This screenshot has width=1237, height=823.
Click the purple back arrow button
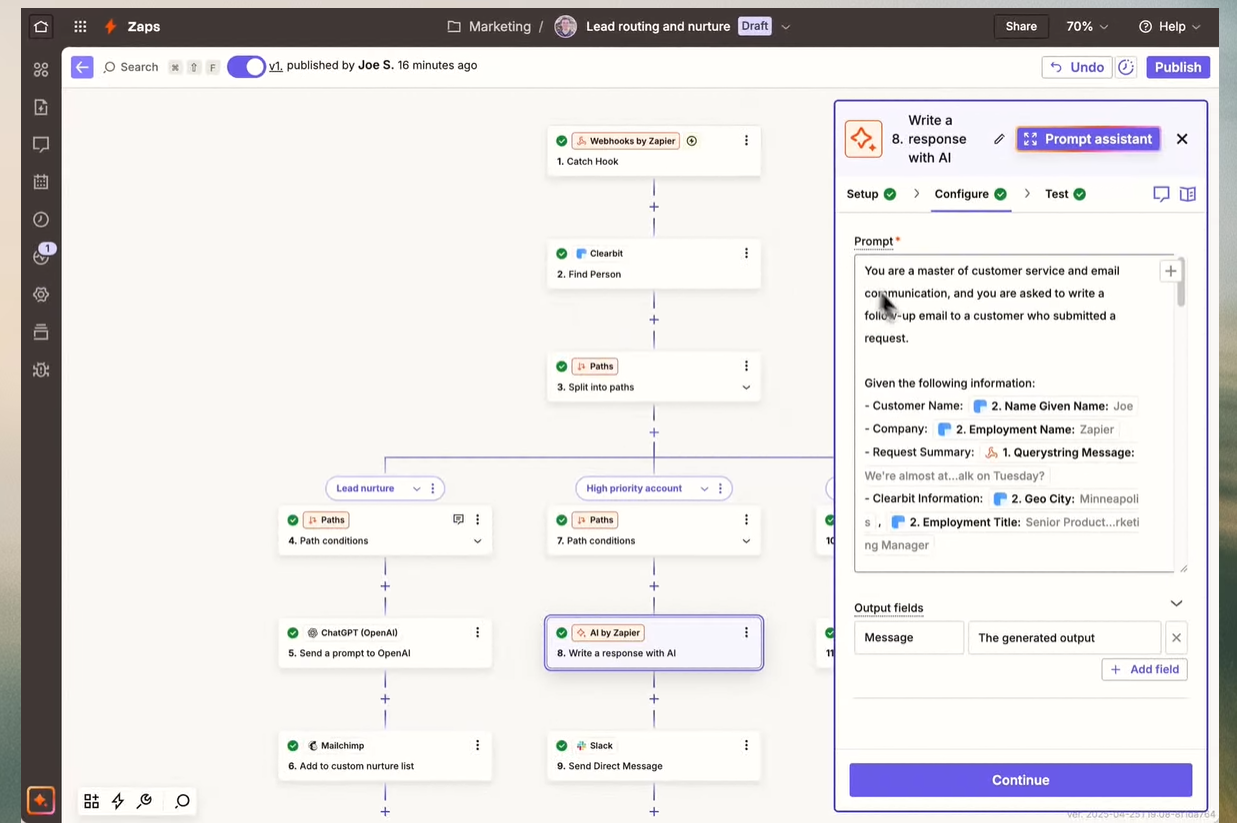(x=82, y=67)
